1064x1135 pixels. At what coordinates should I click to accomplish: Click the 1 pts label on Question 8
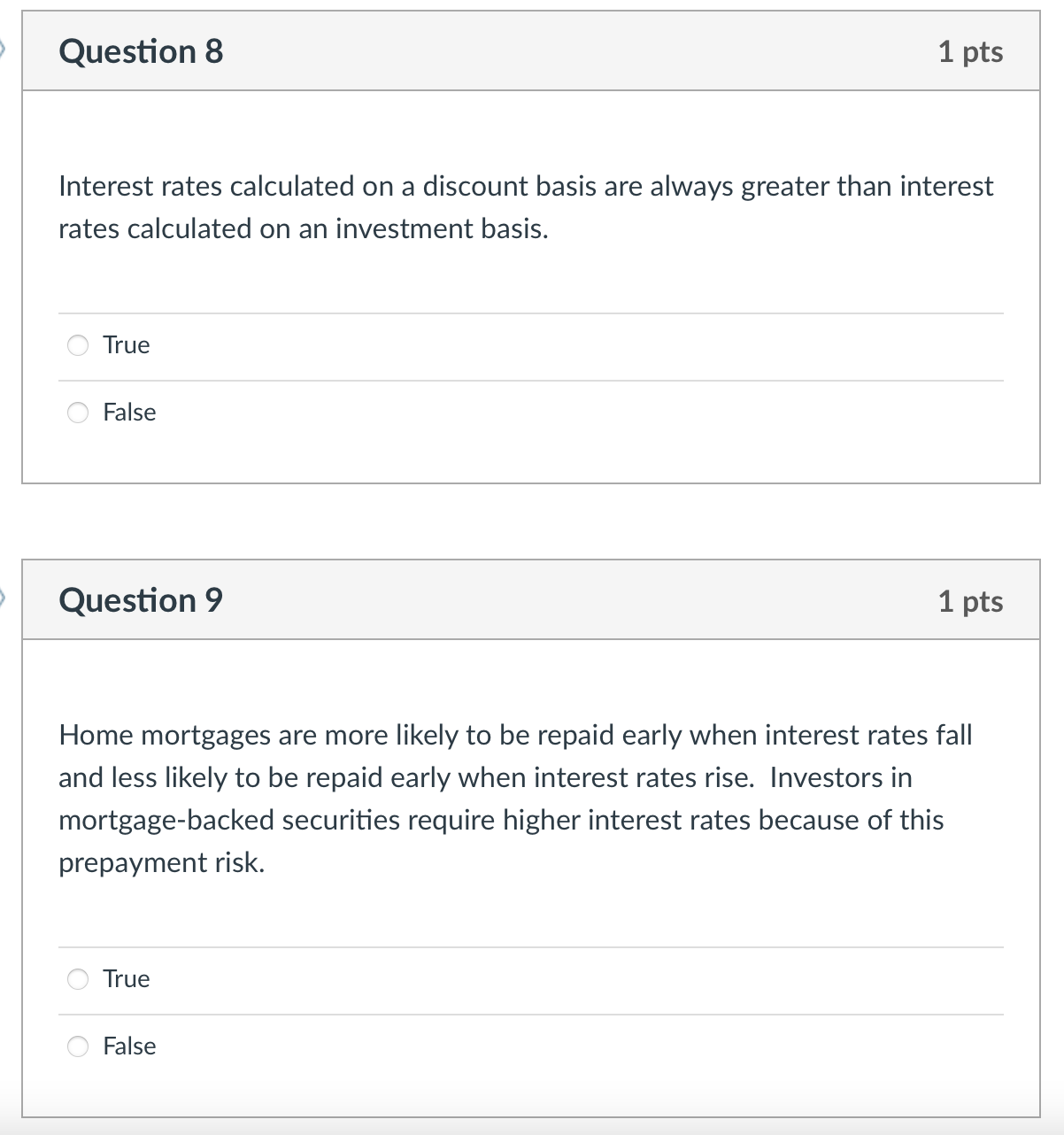click(971, 53)
